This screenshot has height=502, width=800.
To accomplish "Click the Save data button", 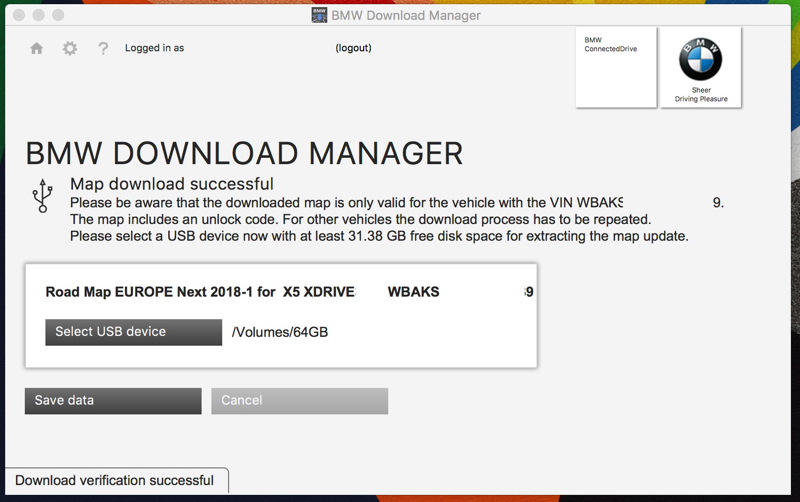I will pyautogui.click(x=113, y=401).
